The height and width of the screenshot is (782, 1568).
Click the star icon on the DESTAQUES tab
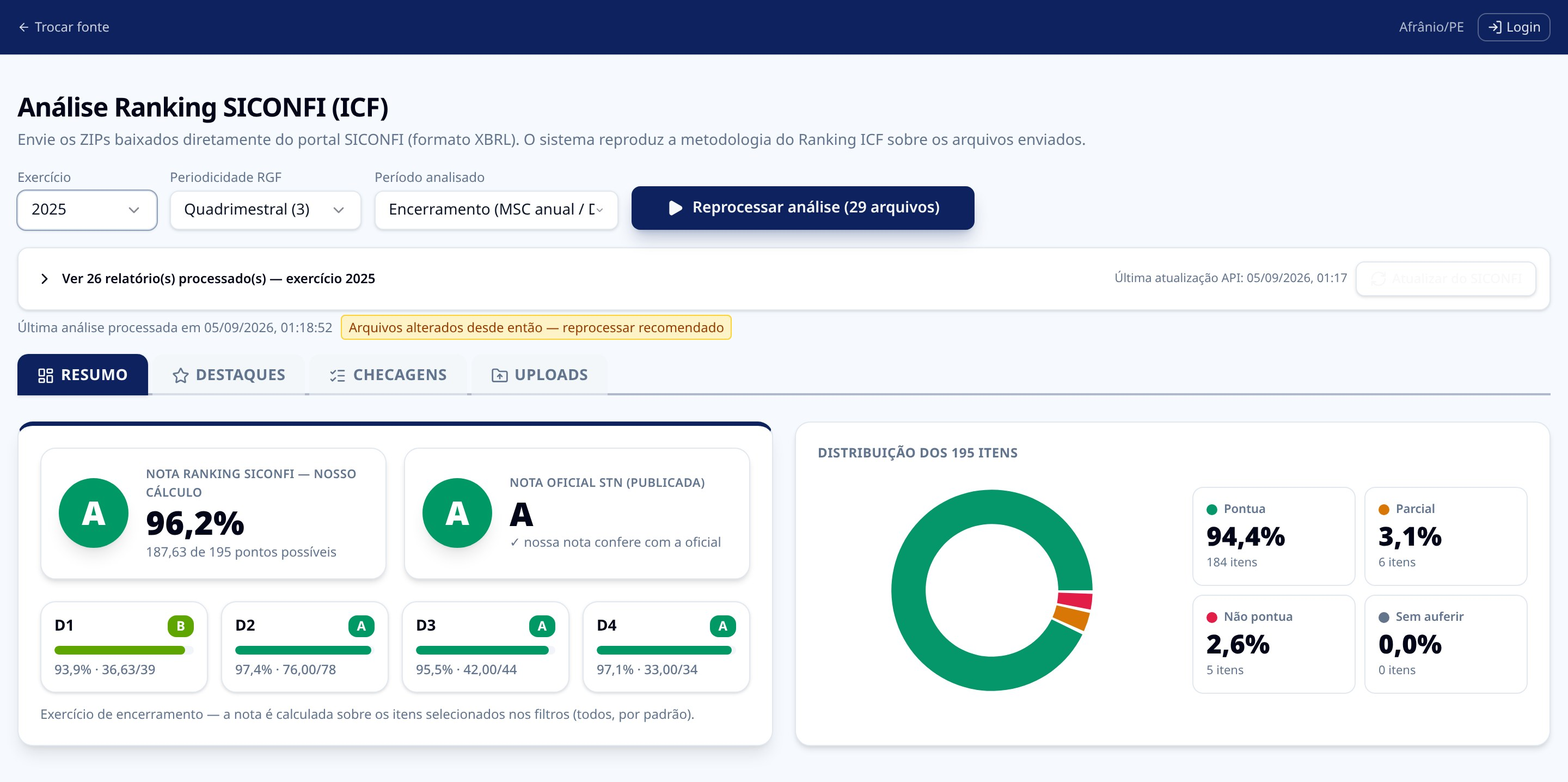pos(180,375)
